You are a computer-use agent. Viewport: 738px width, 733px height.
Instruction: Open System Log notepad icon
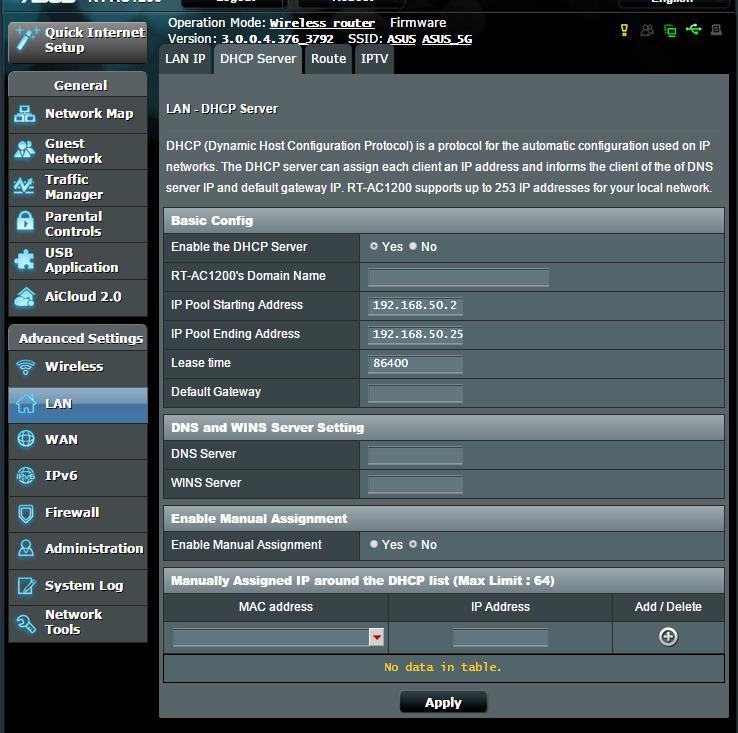(x=25, y=586)
